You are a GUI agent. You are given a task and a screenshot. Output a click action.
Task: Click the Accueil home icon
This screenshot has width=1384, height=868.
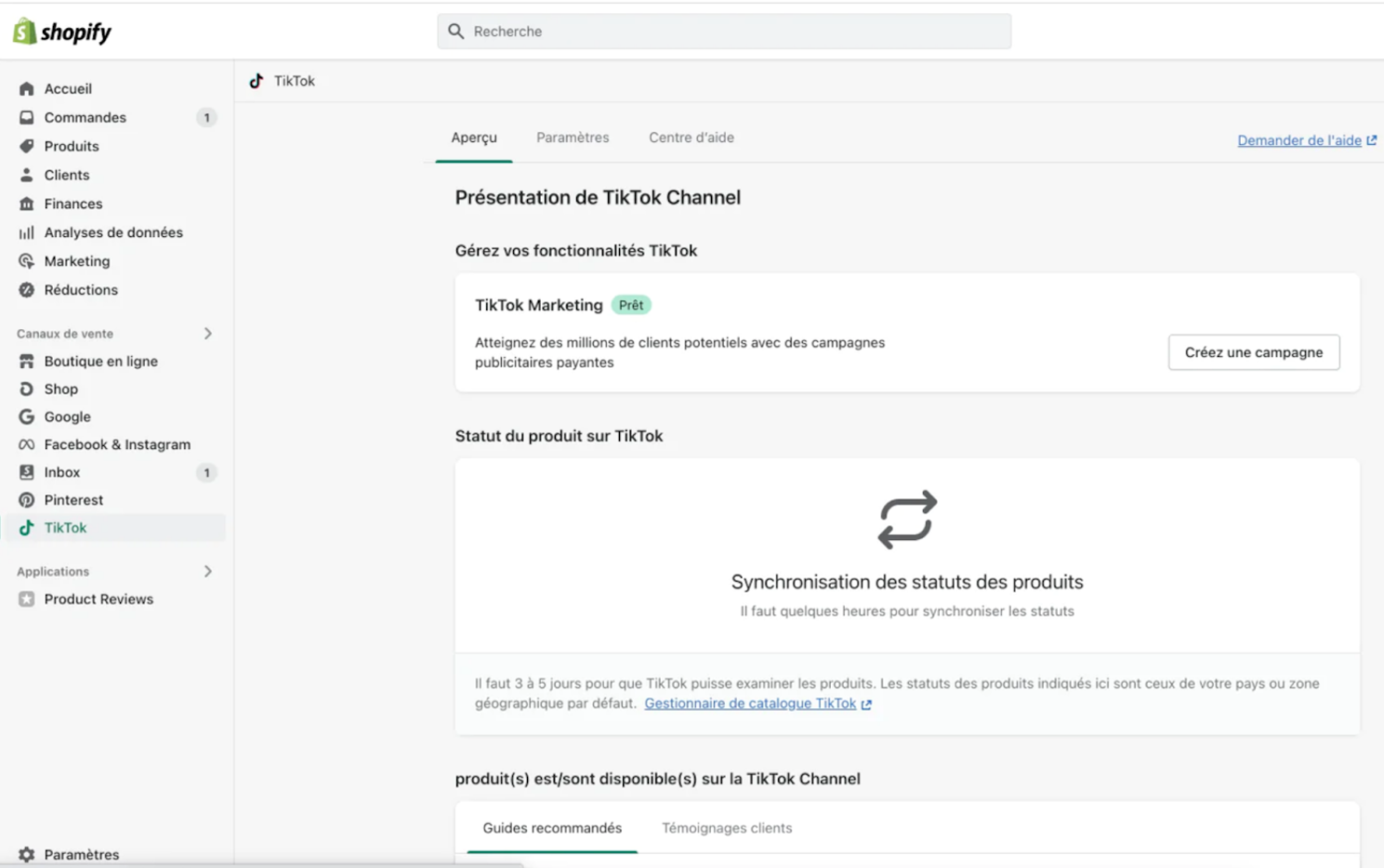(27, 89)
